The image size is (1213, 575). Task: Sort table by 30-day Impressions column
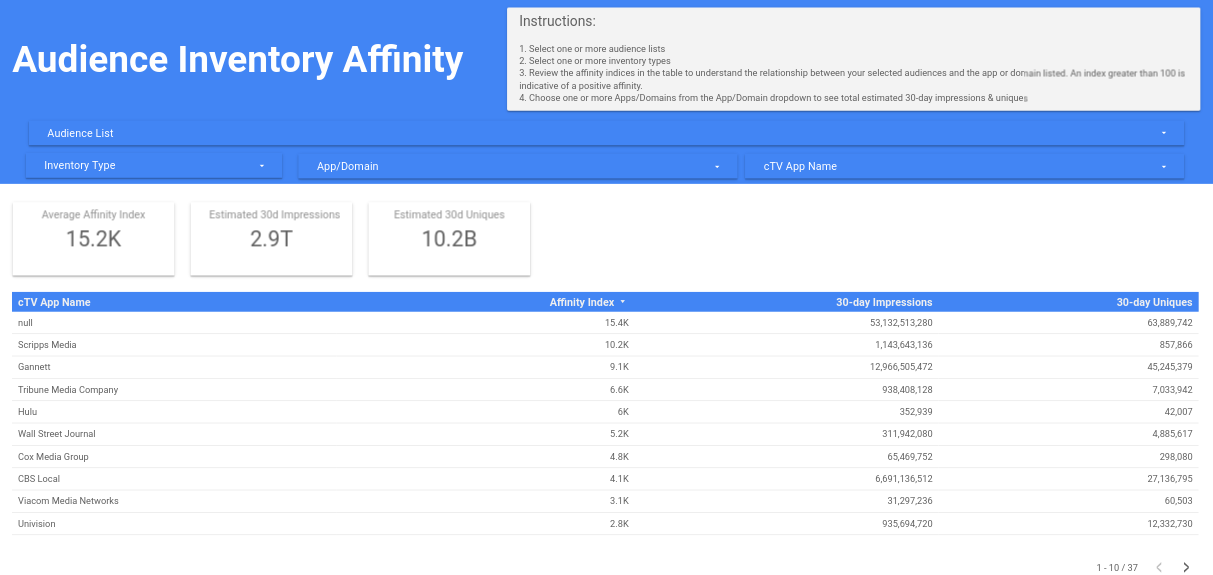884,302
